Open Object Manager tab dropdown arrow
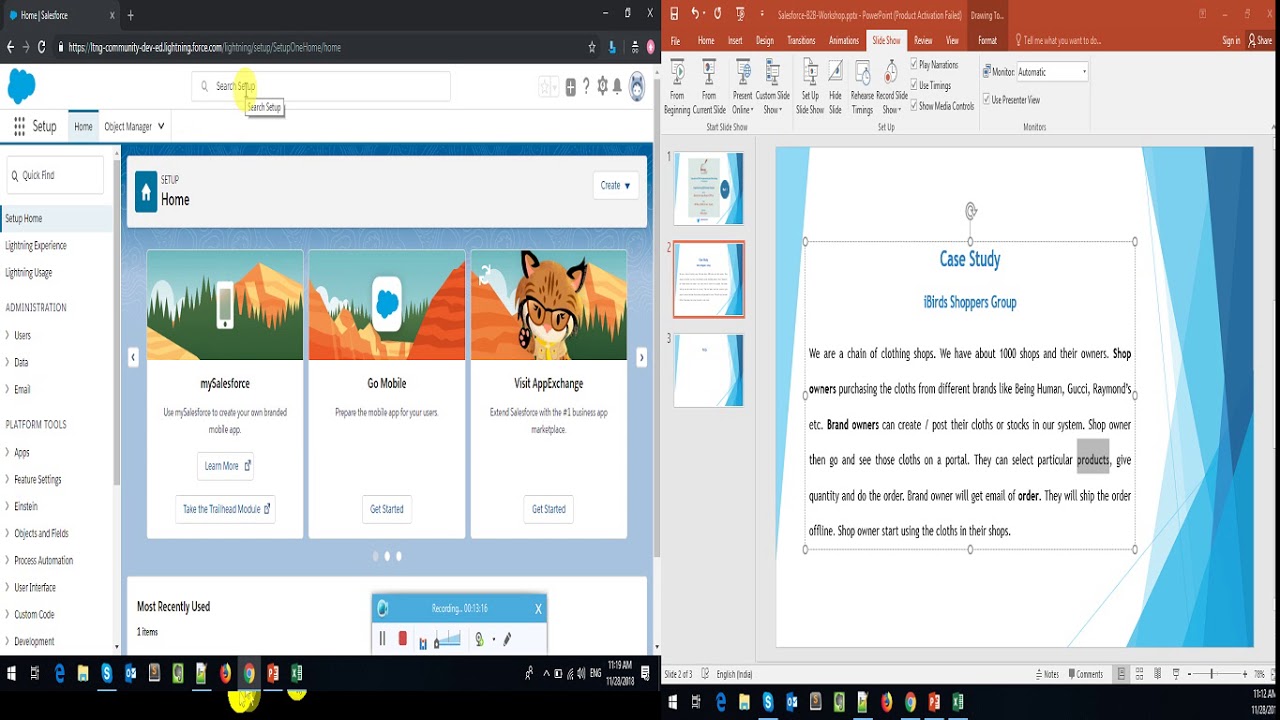The width and height of the screenshot is (1280, 720). [161, 127]
